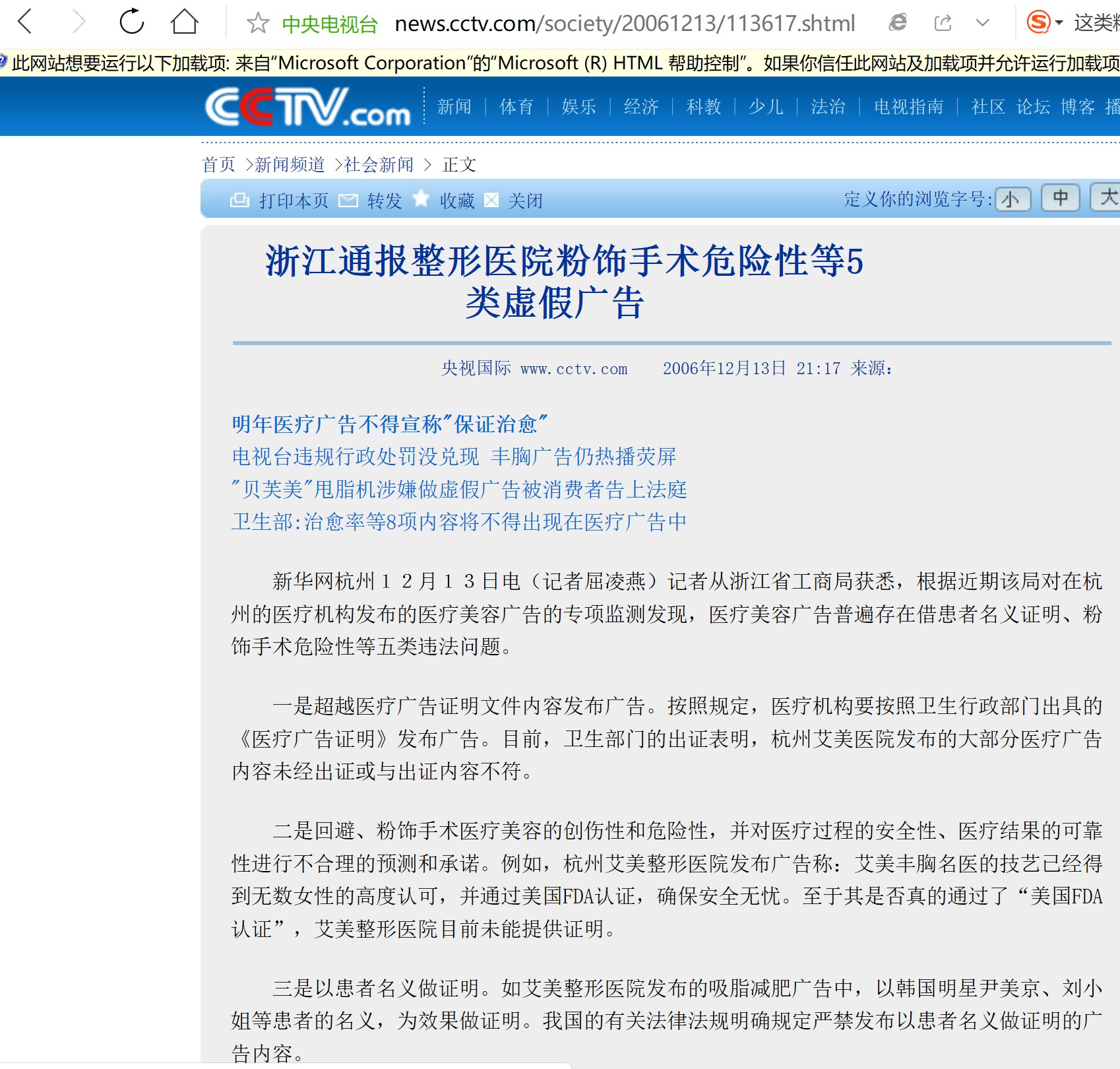The width and height of the screenshot is (1120, 1069).
Task: Open link 明年医疗广告不得宣称"保证治愈"
Action: point(390,424)
